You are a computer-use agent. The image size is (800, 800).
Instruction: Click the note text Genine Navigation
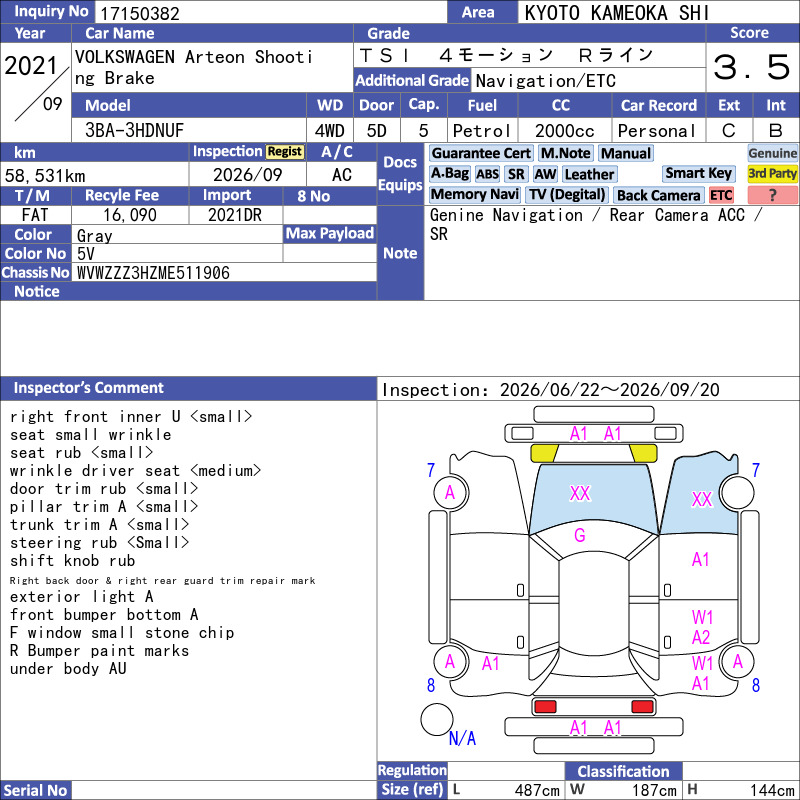[506, 215]
